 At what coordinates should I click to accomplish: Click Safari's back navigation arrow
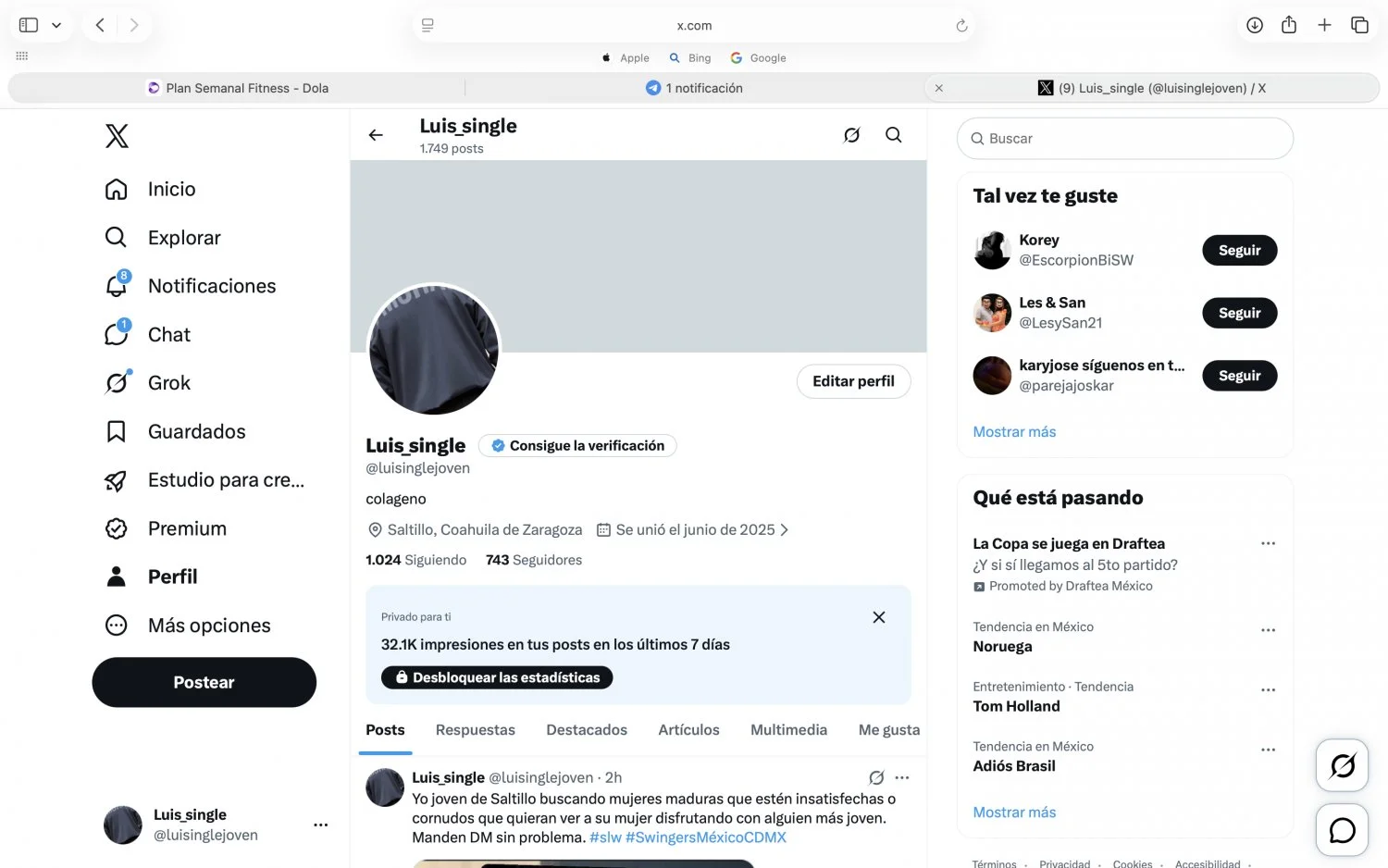coord(100,25)
